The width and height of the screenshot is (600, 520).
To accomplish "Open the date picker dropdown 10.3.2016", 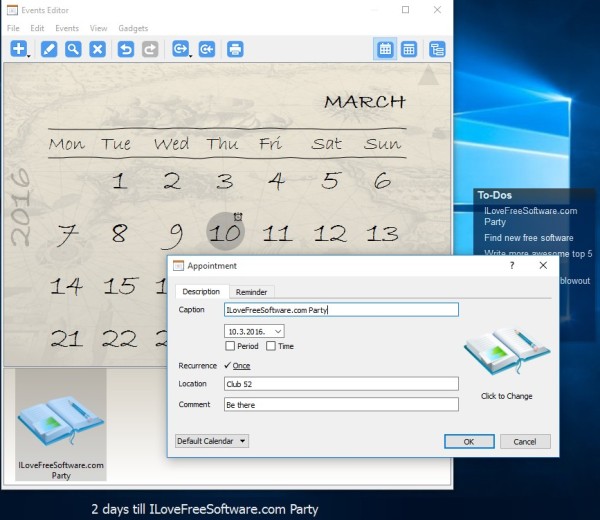I will [278, 331].
